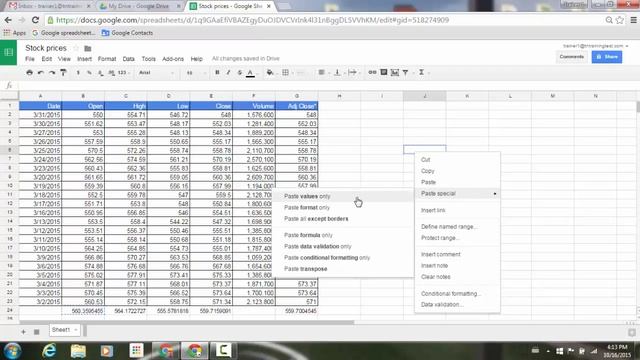640x360 pixels.
Task: Select the Paint format roller icon
Action: pos(63,73)
